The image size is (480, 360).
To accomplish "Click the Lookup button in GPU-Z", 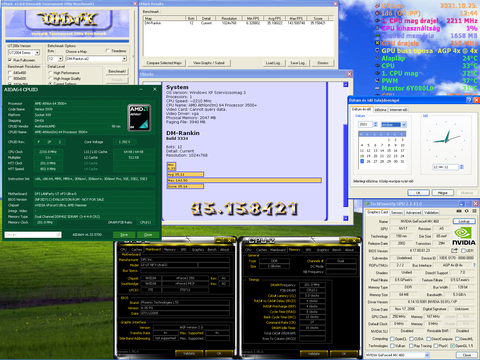I will coord(464,221).
